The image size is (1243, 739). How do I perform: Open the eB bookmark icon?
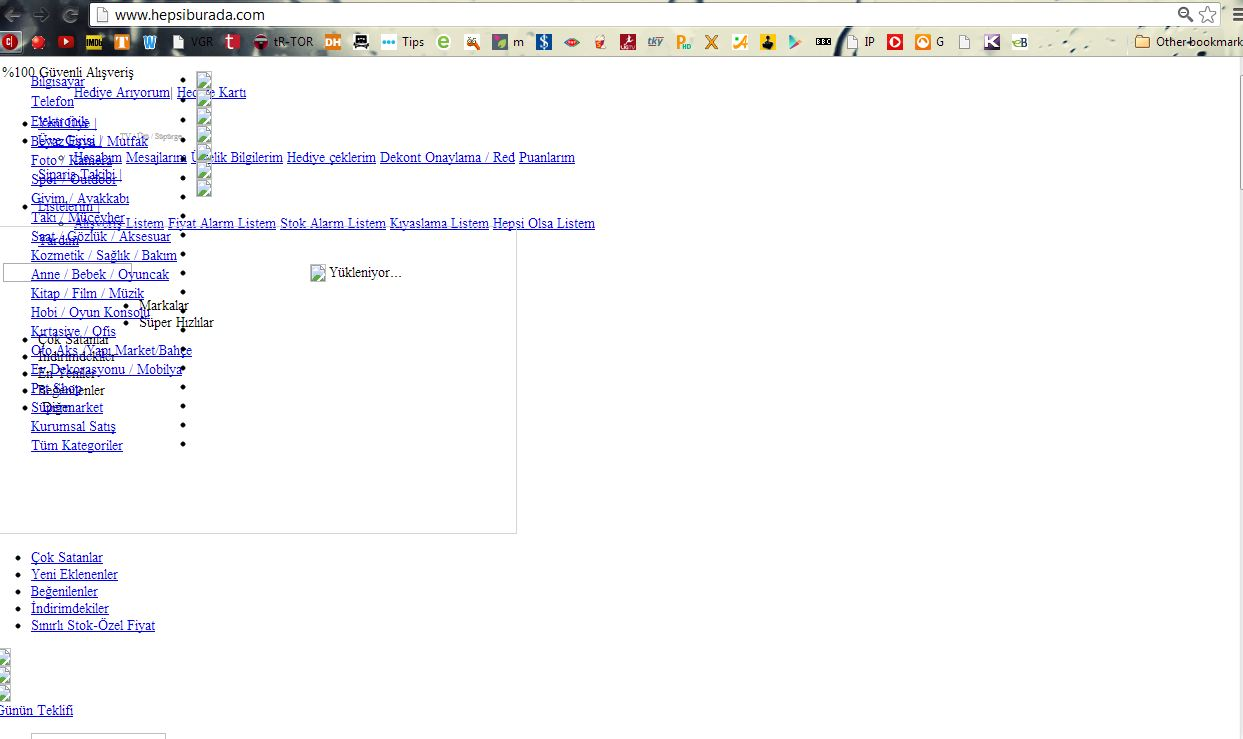tap(1020, 42)
